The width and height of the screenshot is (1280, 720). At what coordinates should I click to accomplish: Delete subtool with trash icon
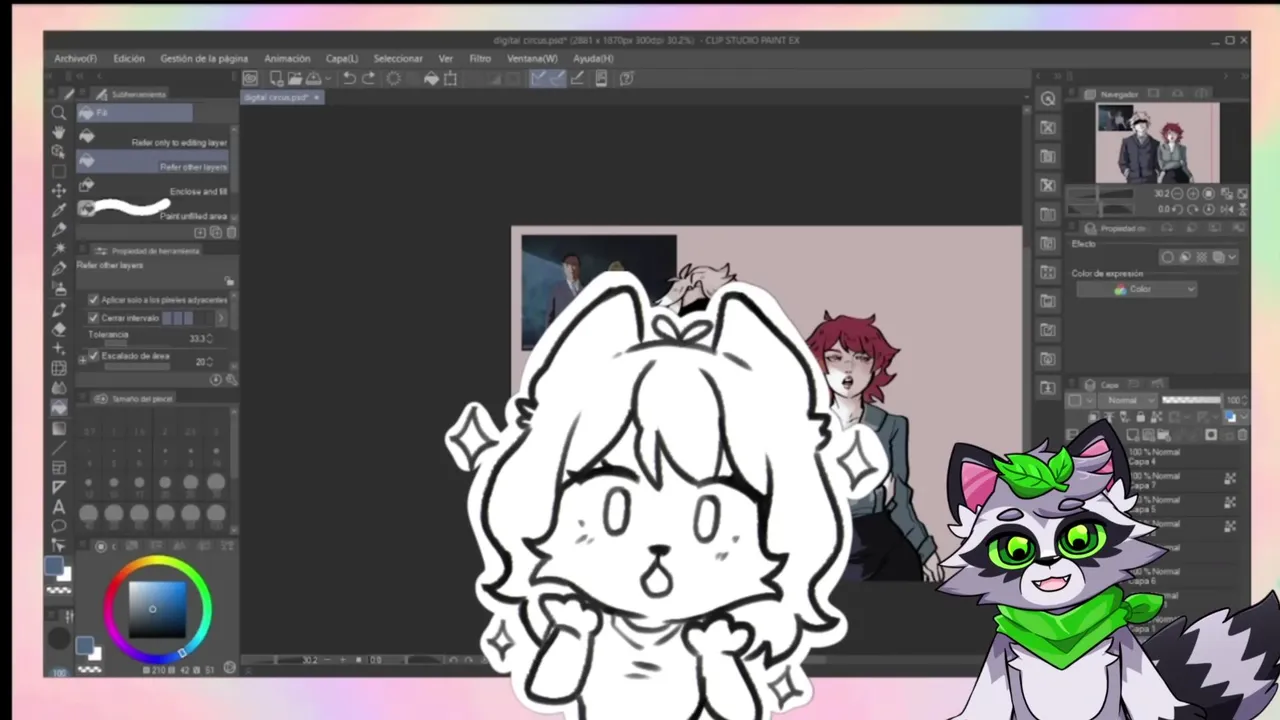click(x=231, y=232)
